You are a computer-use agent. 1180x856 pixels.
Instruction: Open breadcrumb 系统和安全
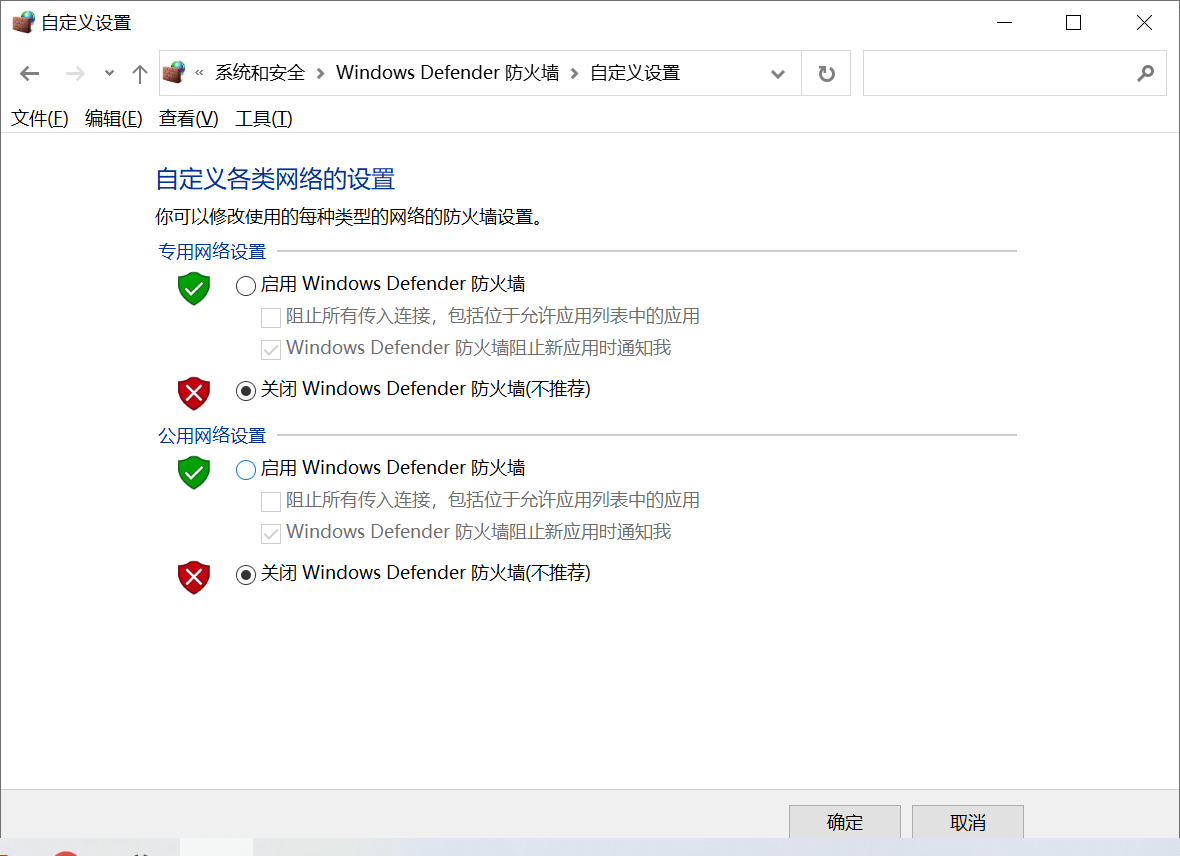(x=260, y=73)
